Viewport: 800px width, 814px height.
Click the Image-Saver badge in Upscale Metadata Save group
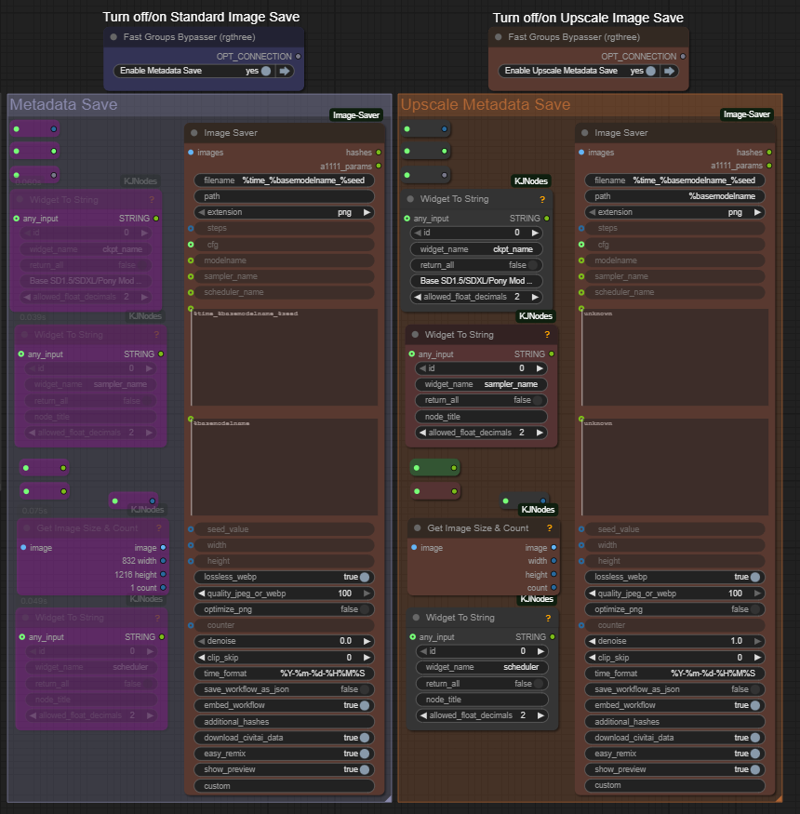click(747, 114)
